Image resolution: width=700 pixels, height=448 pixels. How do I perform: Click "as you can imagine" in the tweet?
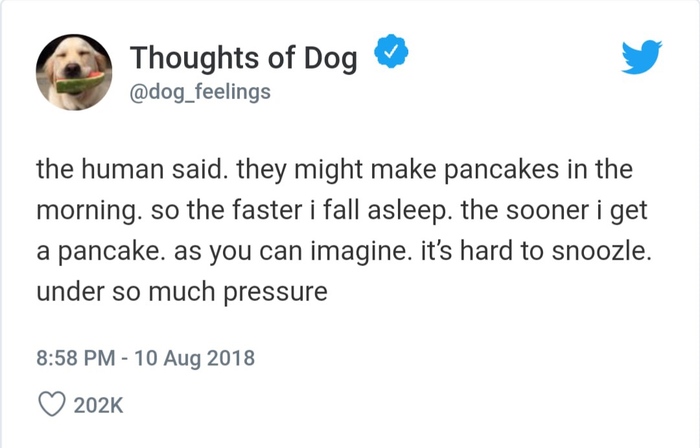[x=289, y=252]
